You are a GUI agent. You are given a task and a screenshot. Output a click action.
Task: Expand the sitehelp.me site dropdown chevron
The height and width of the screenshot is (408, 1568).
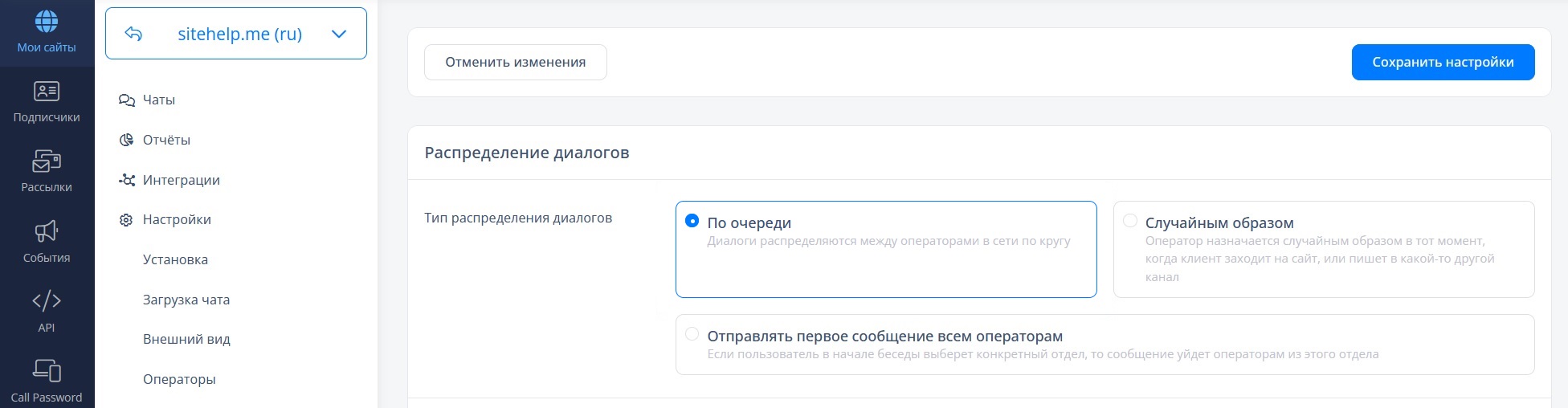pos(339,34)
